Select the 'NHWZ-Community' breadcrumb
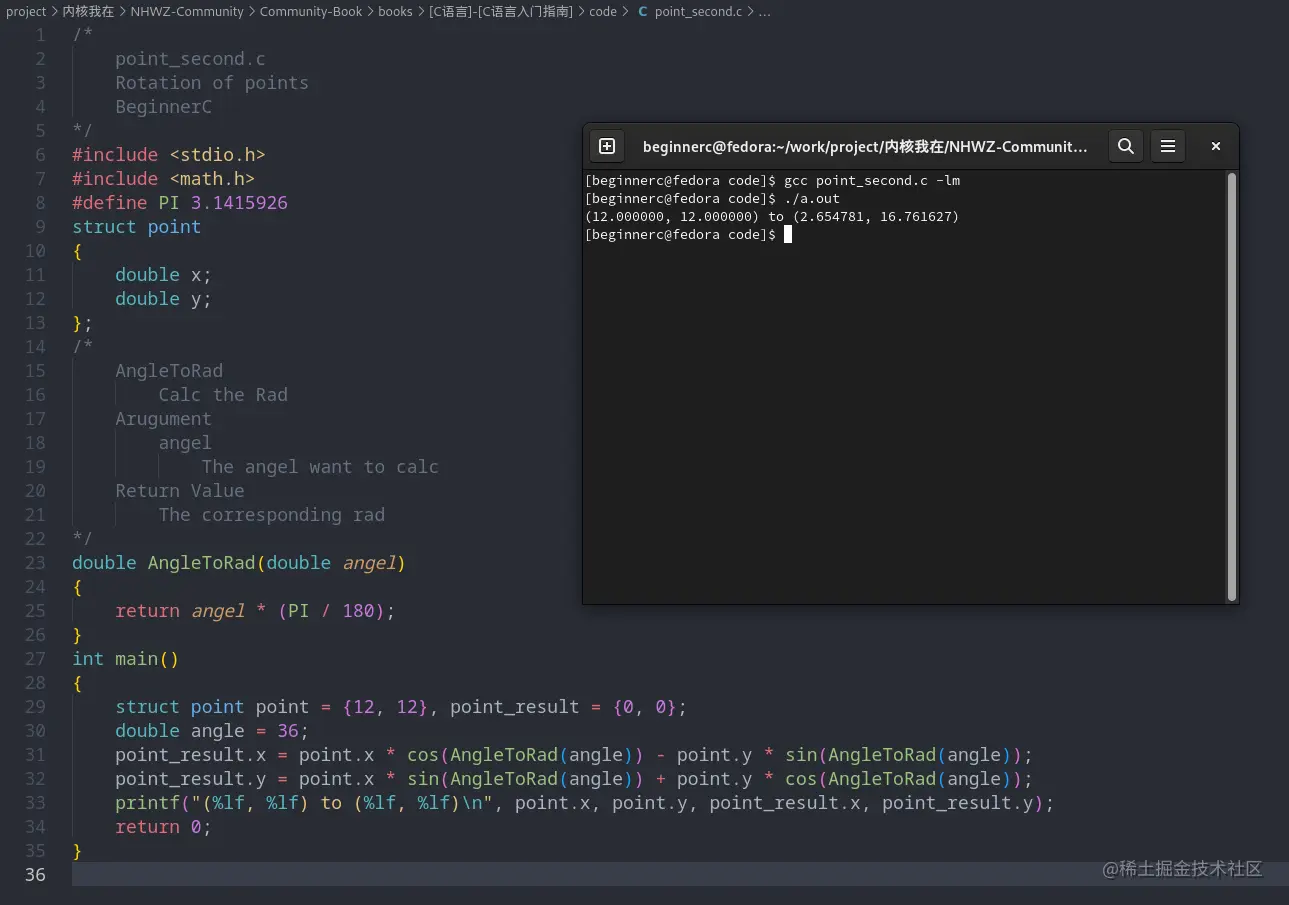 pyautogui.click(x=187, y=11)
